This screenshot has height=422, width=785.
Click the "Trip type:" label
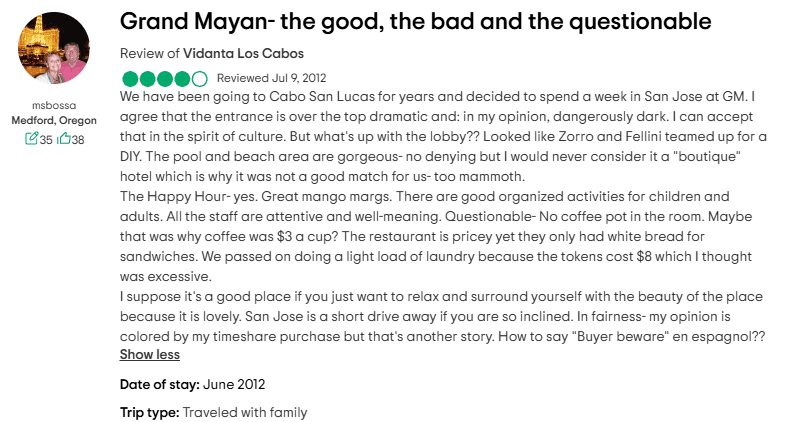click(149, 412)
